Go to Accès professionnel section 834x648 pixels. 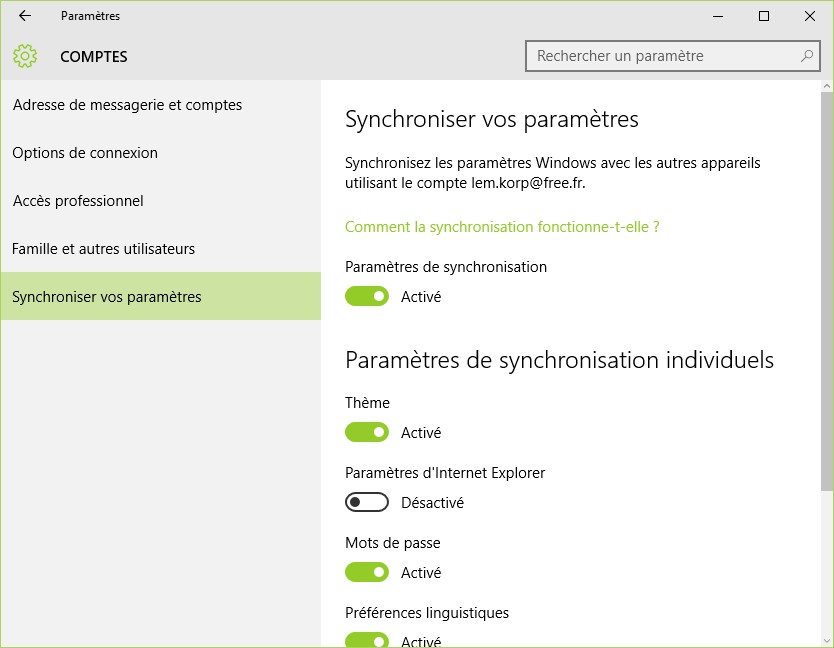(x=78, y=201)
